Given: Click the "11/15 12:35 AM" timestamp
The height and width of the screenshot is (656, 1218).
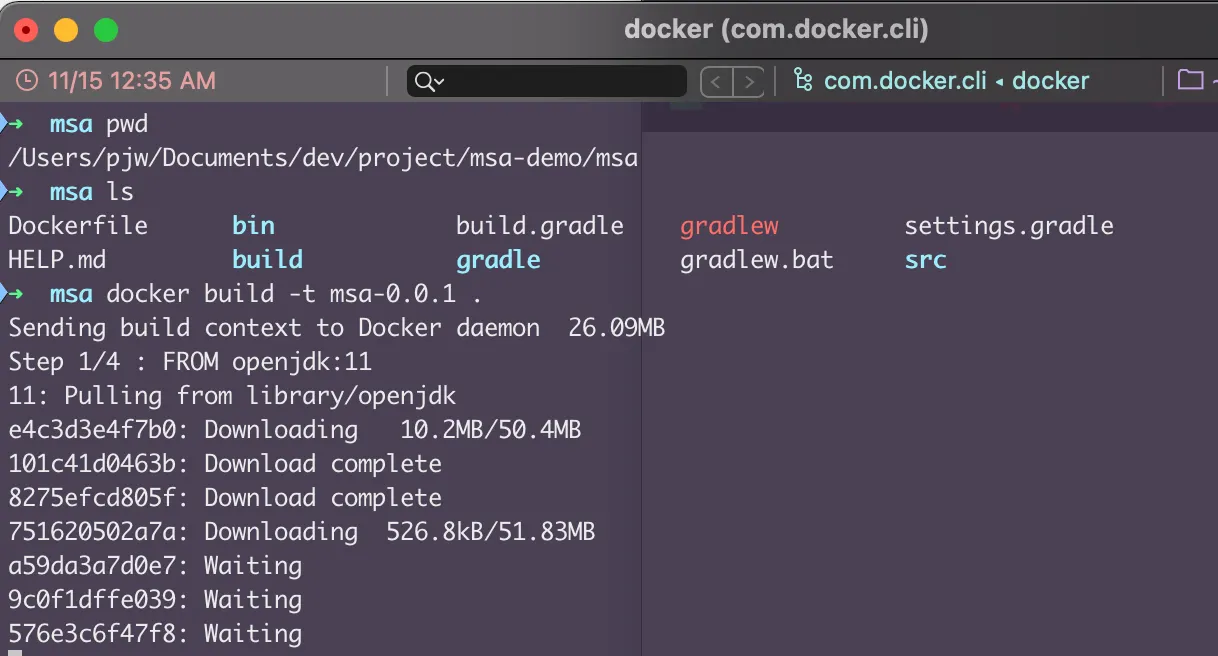Looking at the screenshot, I should pos(130,81).
